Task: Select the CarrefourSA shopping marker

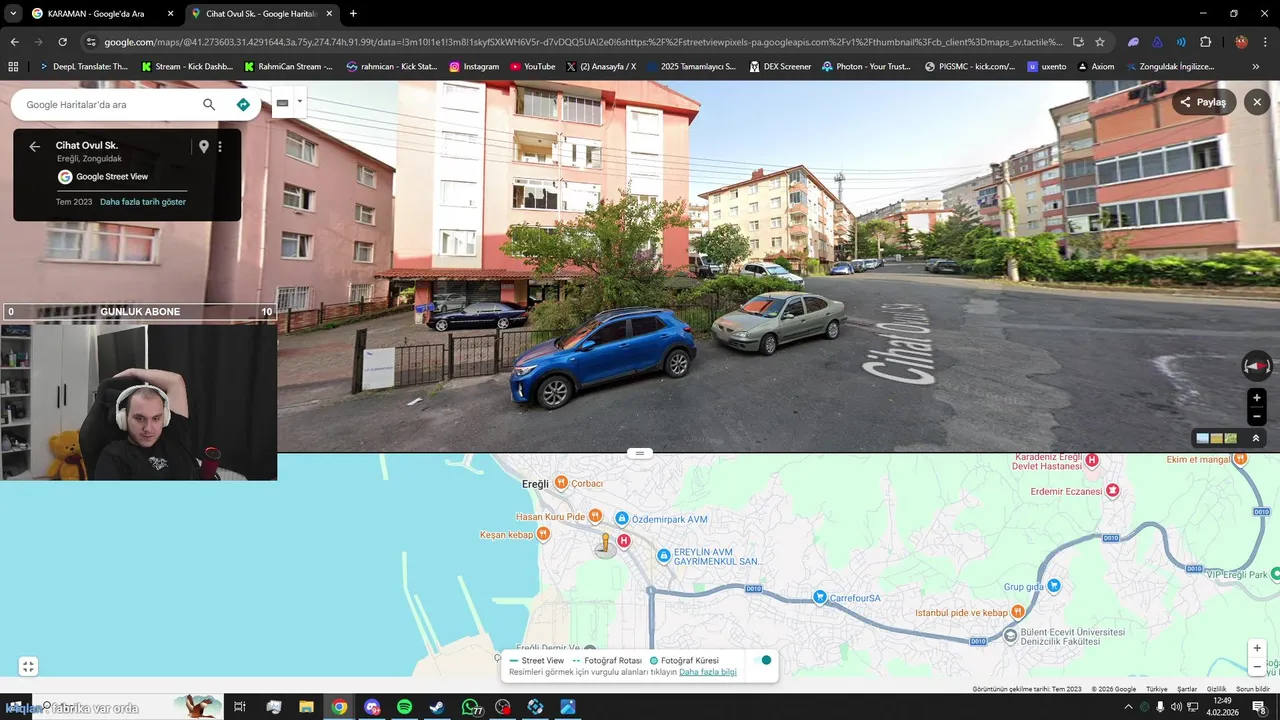Action: coord(820,597)
